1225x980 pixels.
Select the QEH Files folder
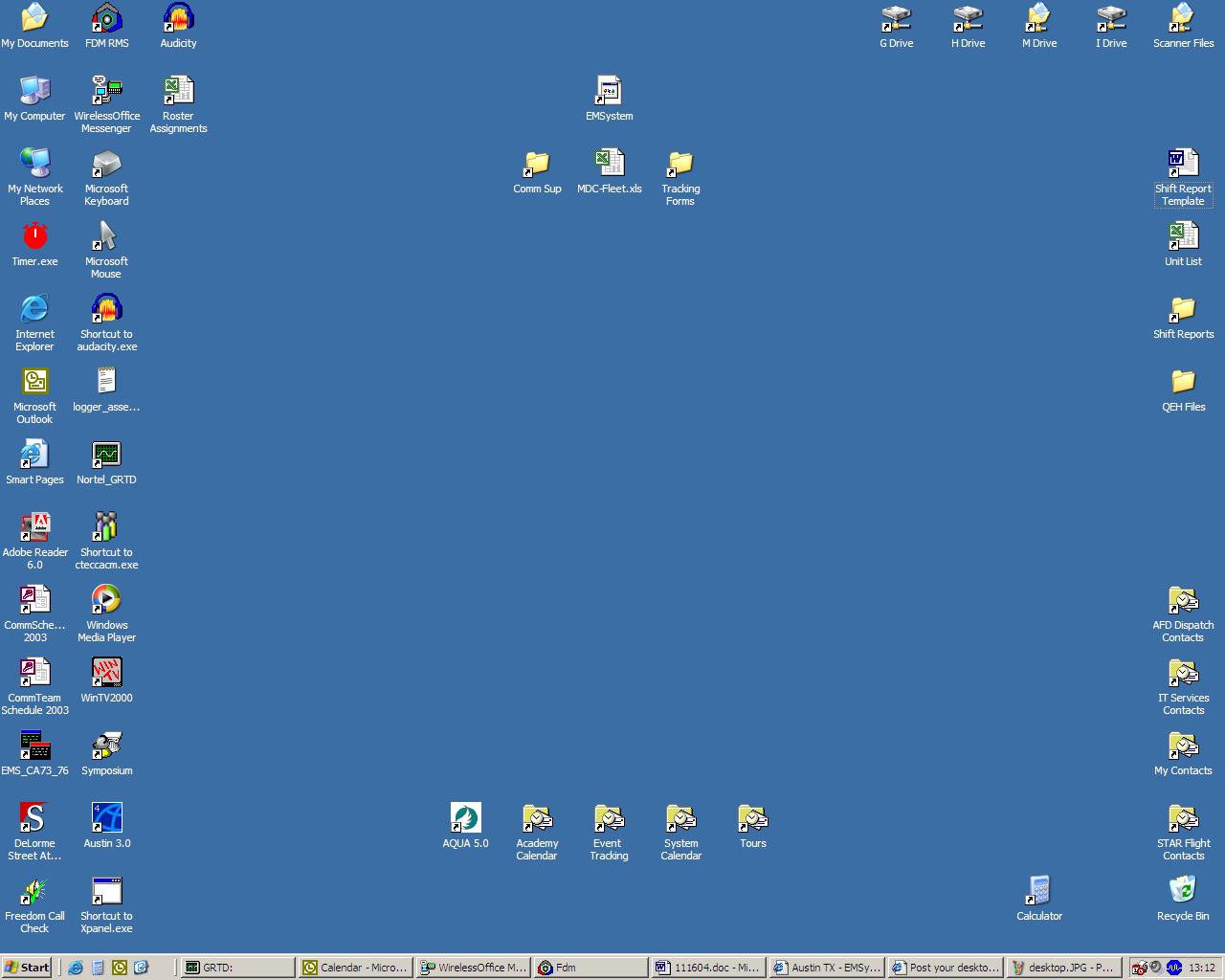pos(1183,390)
